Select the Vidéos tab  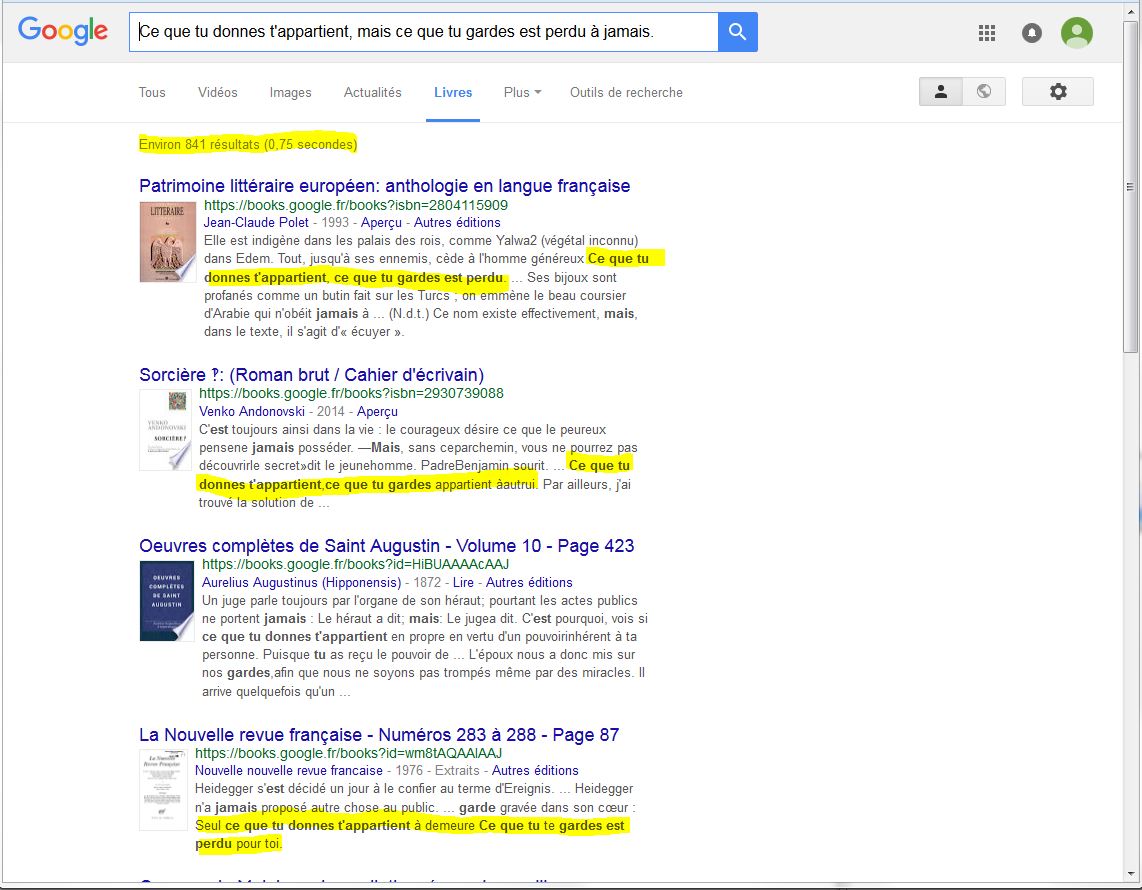tap(217, 92)
